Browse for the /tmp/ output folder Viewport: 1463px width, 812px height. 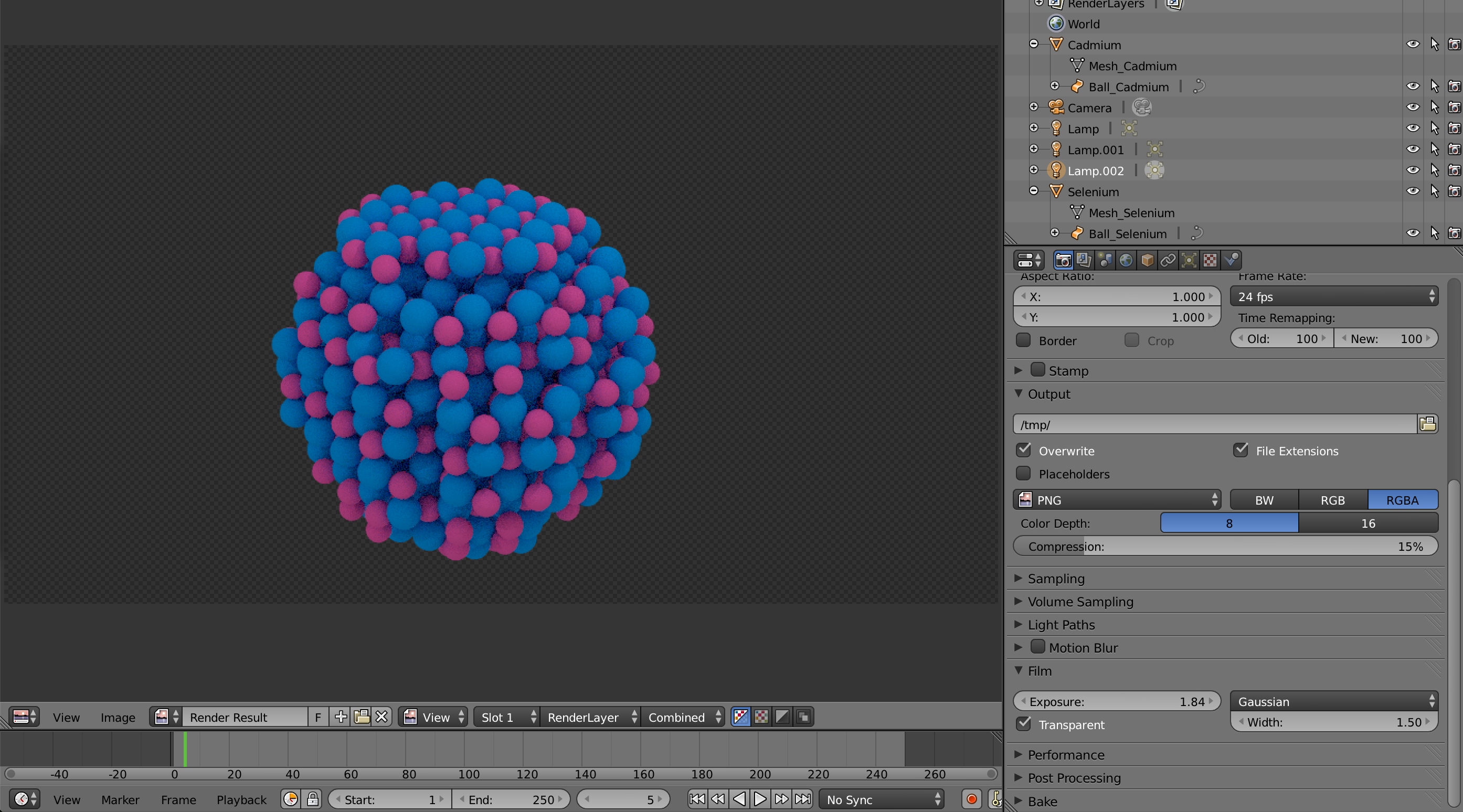point(1428,424)
